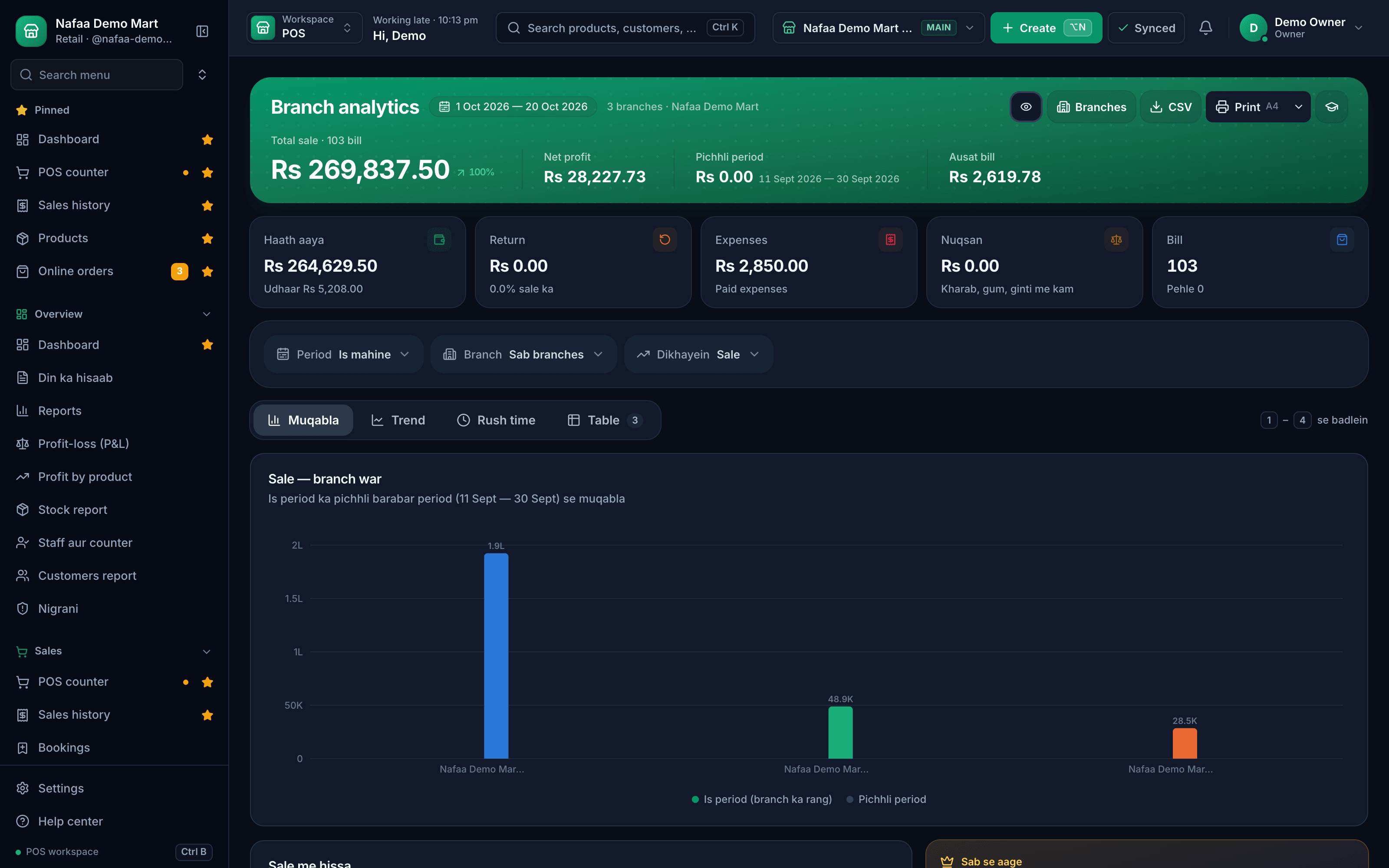Click the Branches button

click(1092, 107)
